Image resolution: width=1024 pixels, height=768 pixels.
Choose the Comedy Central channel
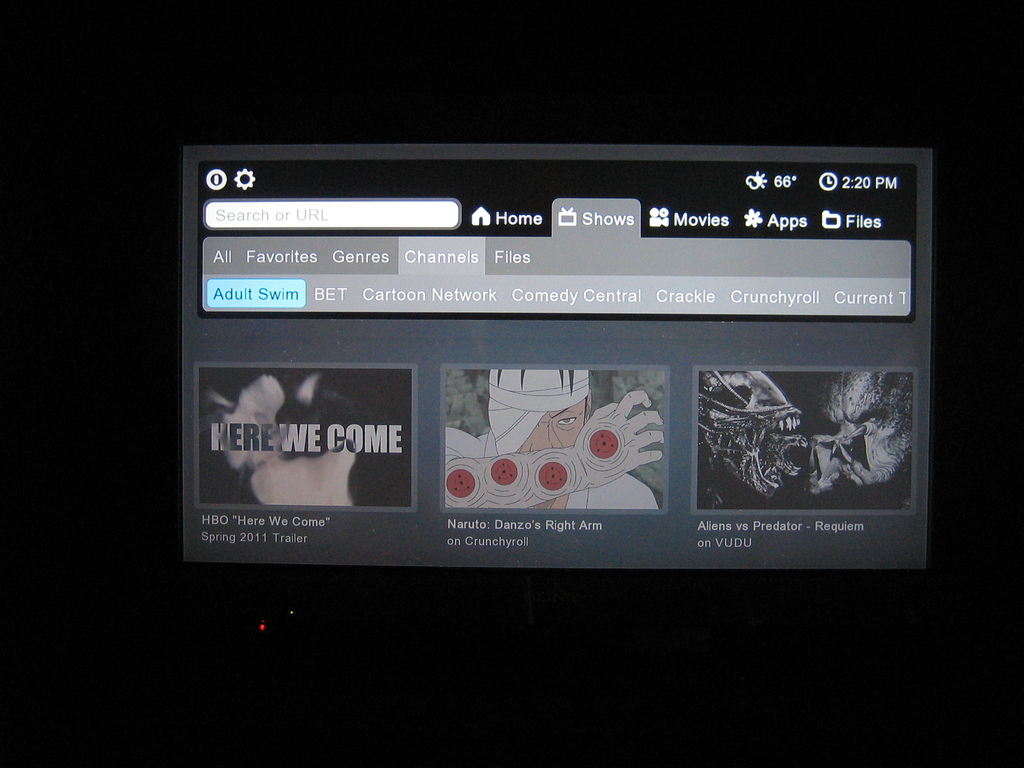pos(576,296)
